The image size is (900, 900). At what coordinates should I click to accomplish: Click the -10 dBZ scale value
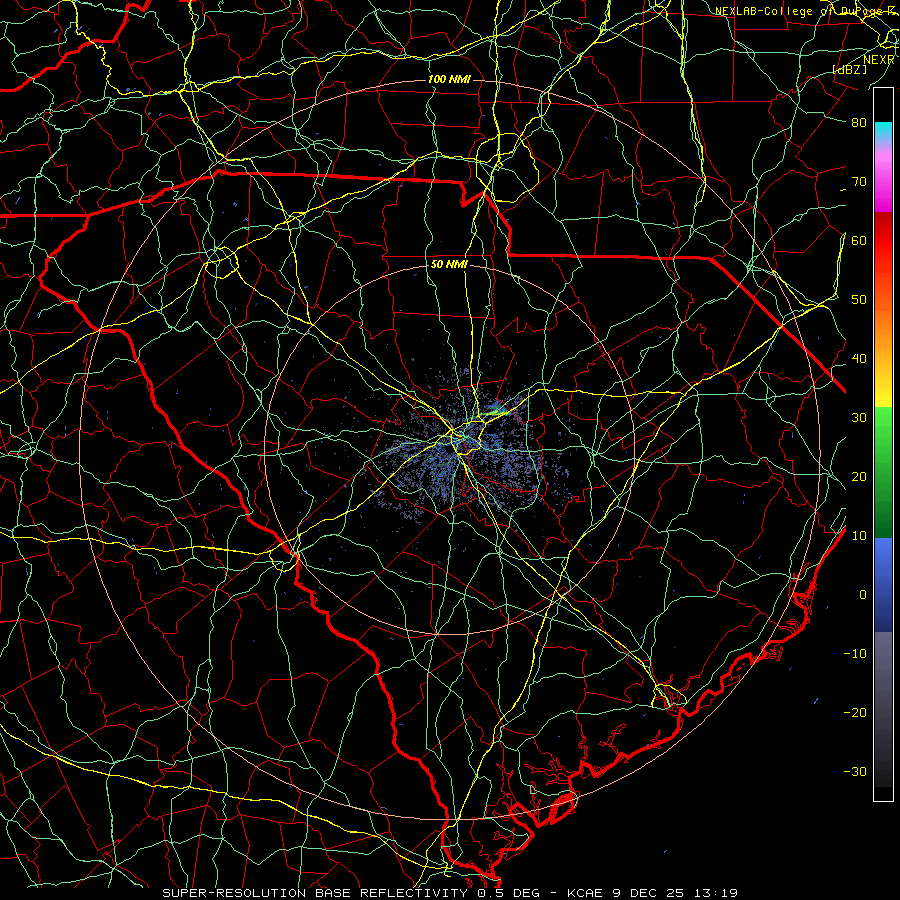(855, 654)
